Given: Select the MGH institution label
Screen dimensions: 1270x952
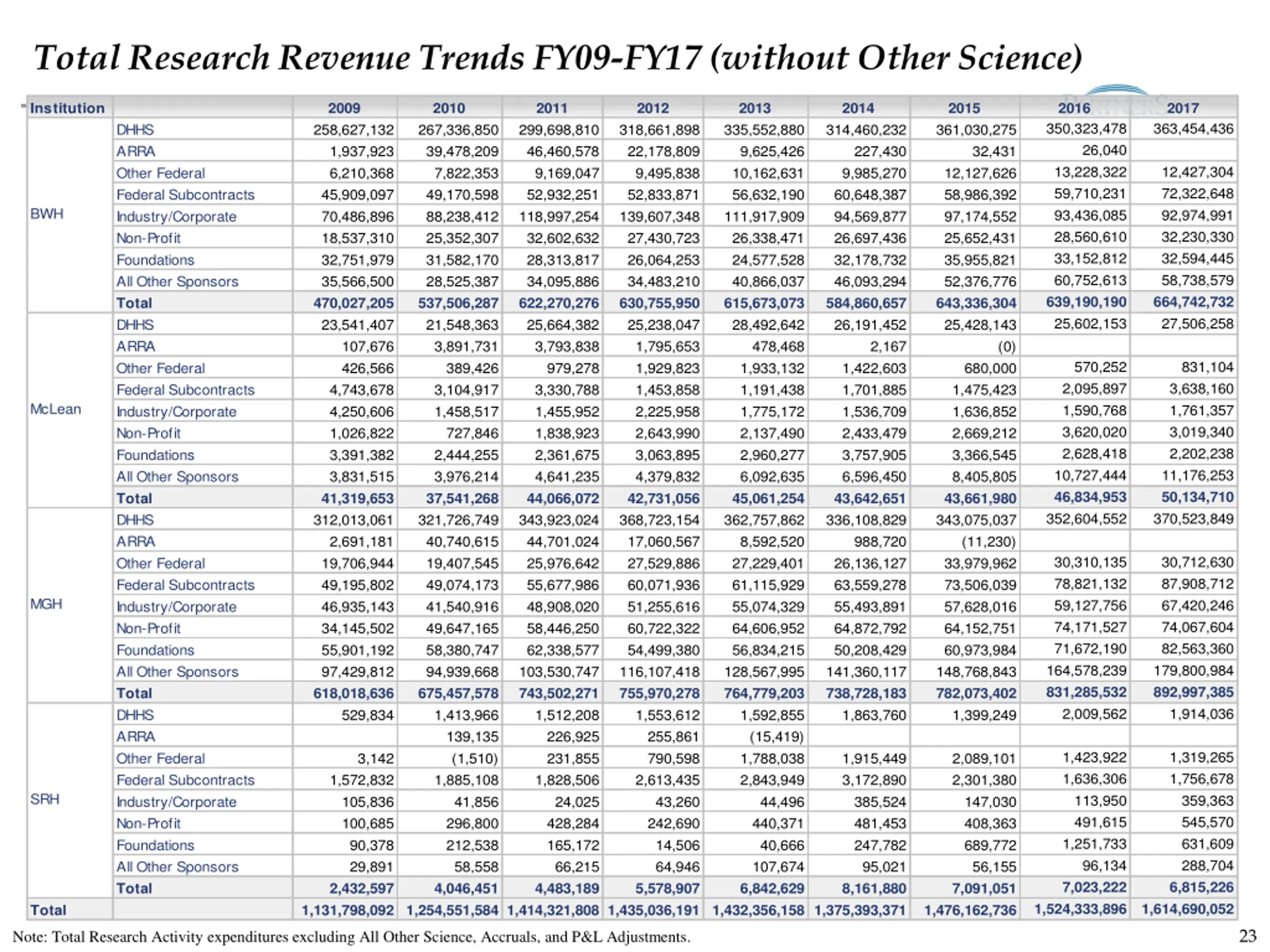Looking at the screenshot, I should 46,604.
